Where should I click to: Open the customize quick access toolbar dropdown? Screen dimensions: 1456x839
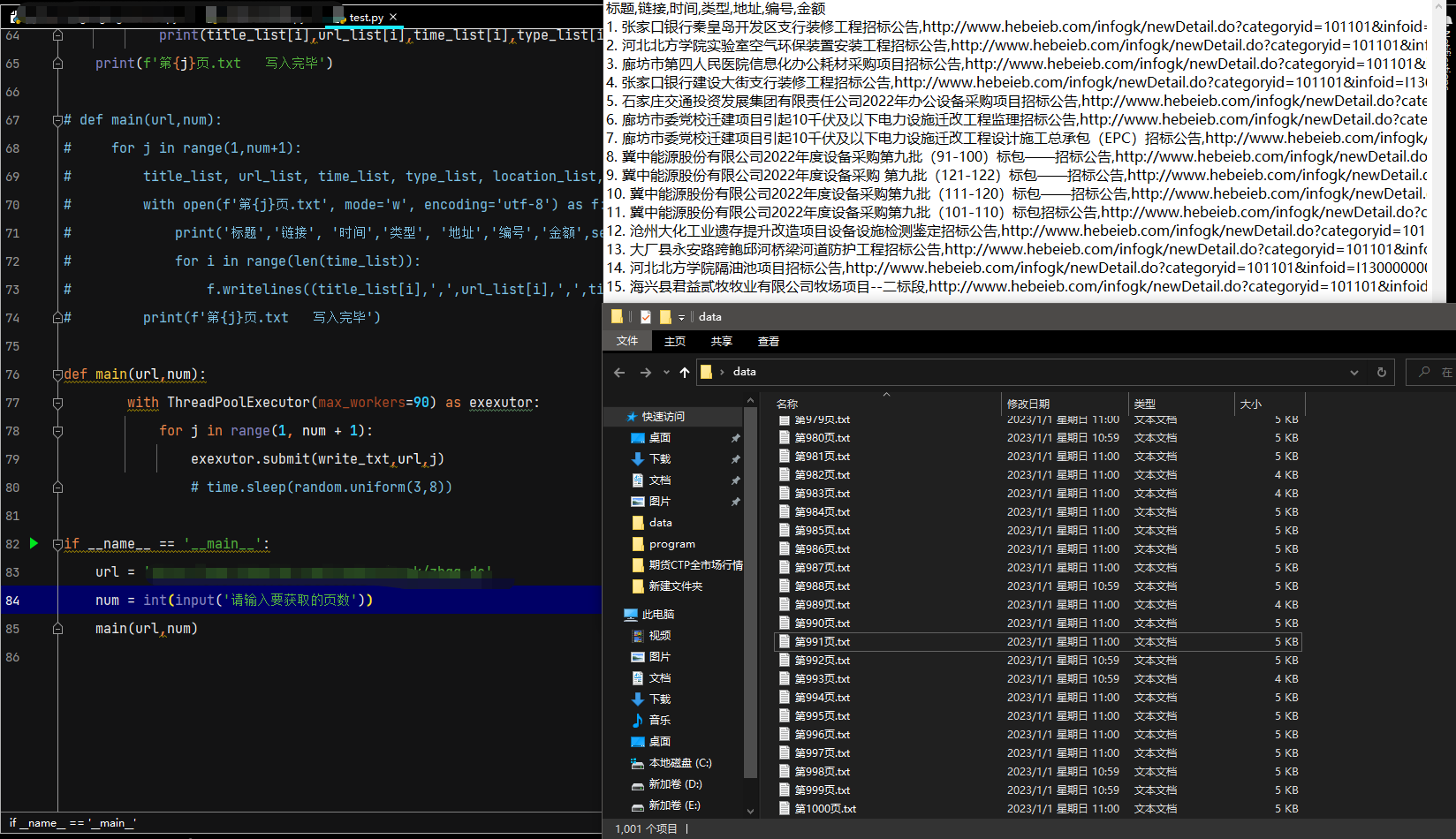681,318
